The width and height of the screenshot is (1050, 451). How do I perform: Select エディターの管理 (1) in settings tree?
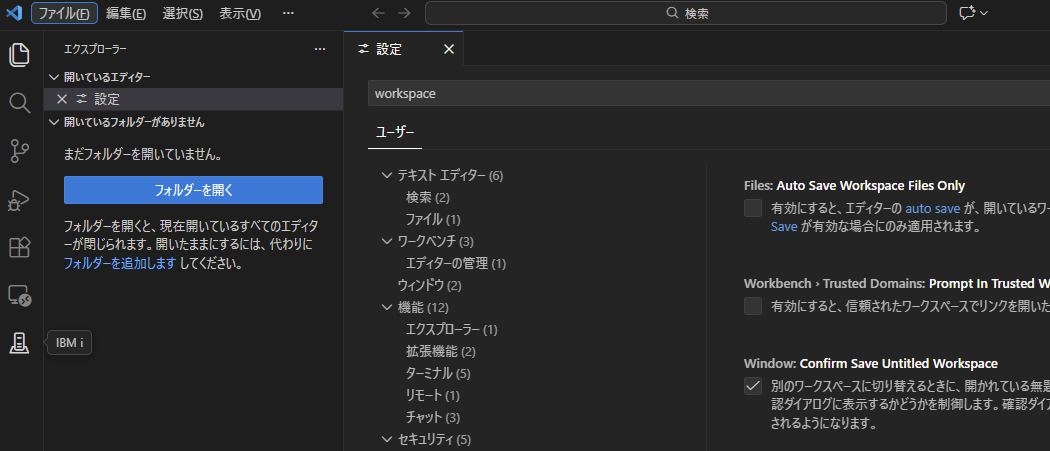click(x=456, y=263)
